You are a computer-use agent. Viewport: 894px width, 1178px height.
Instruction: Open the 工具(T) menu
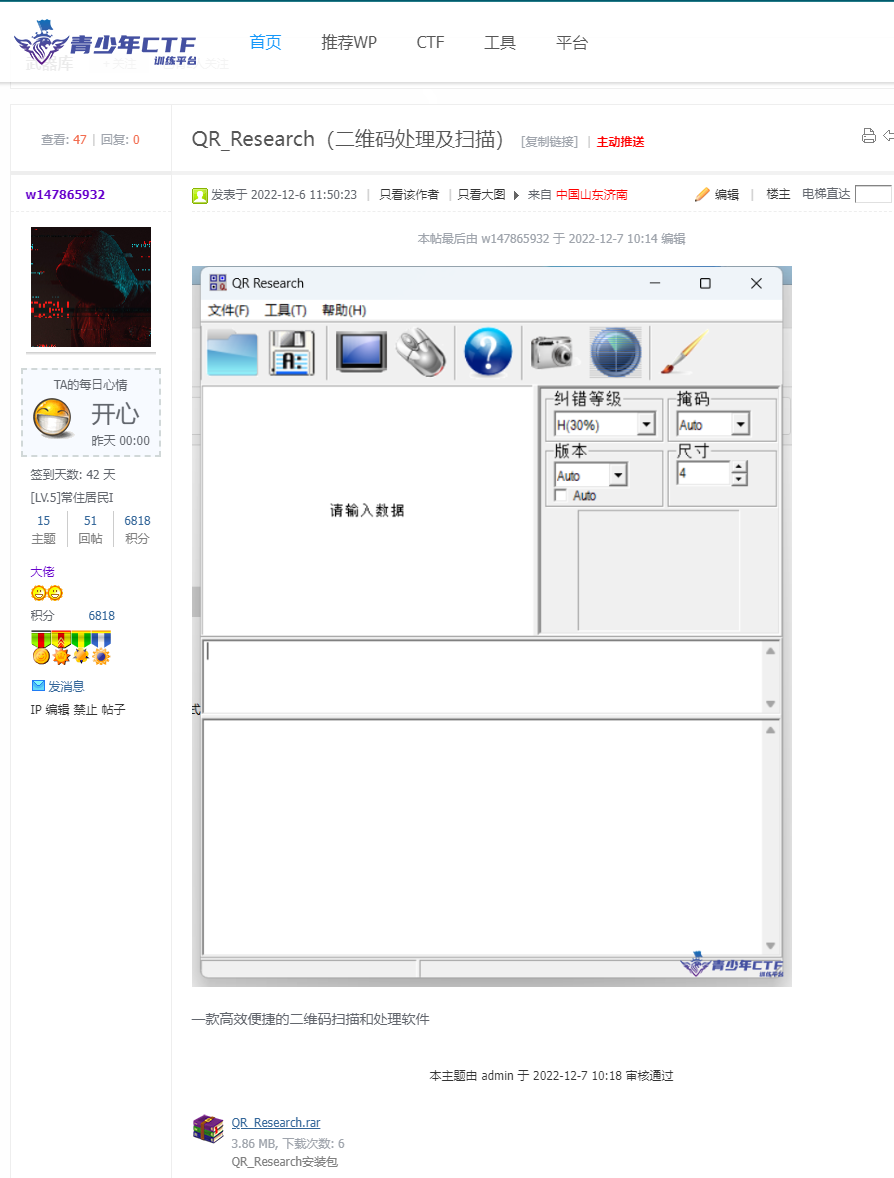(x=285, y=310)
